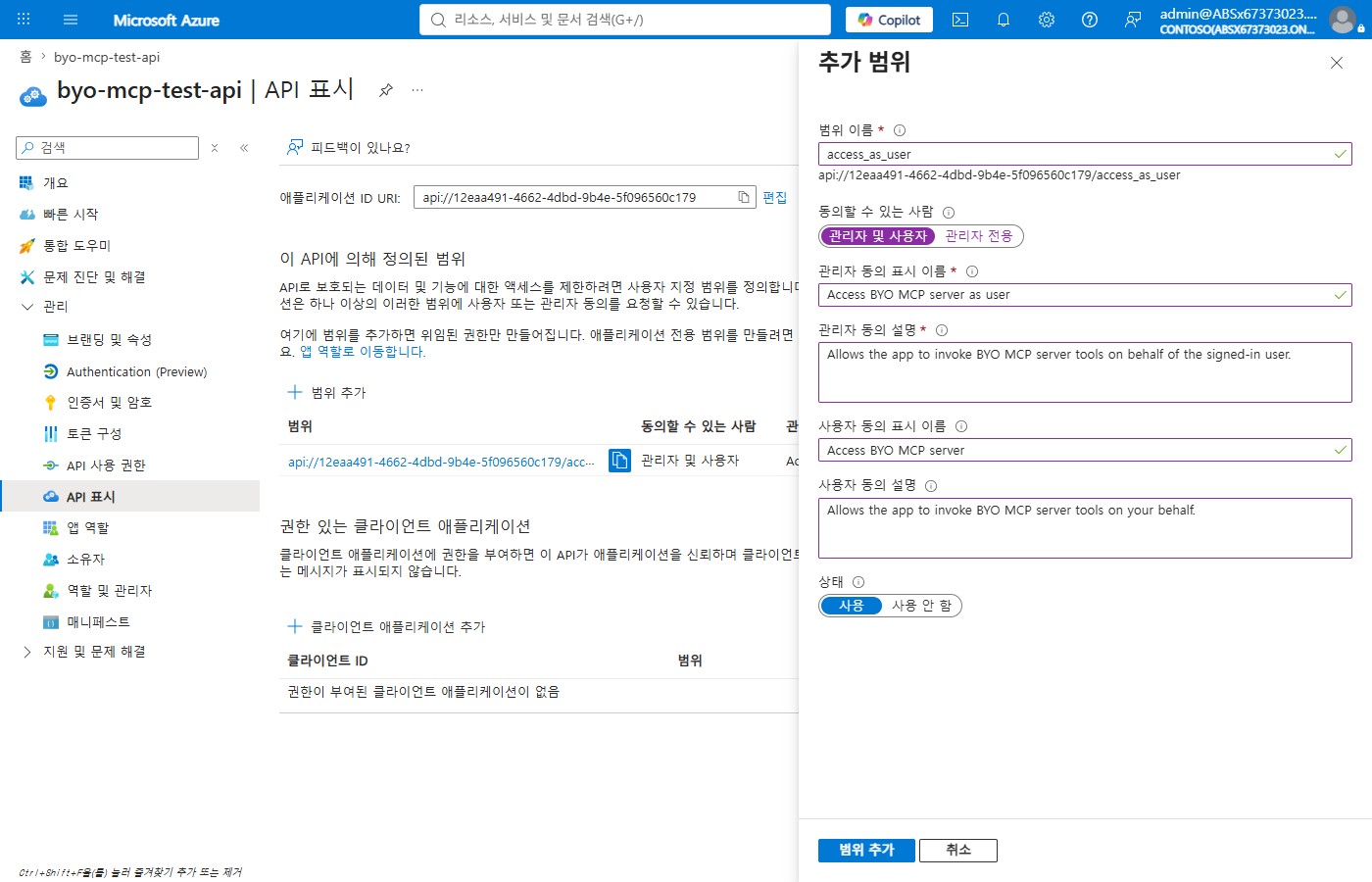
Task: Open the more options ellipsis by title
Action: (x=417, y=90)
